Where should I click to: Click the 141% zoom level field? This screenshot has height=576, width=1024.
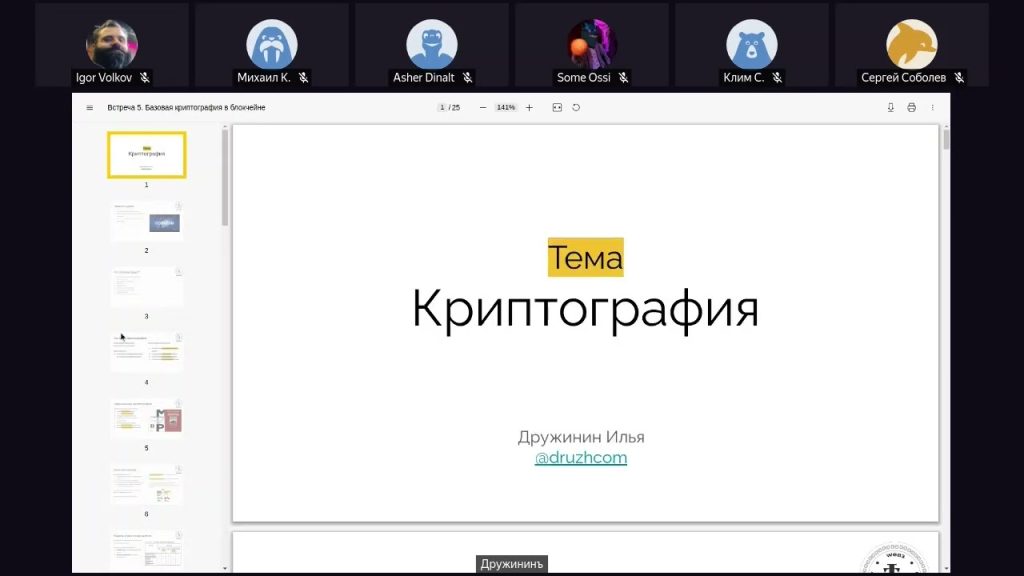coord(506,108)
